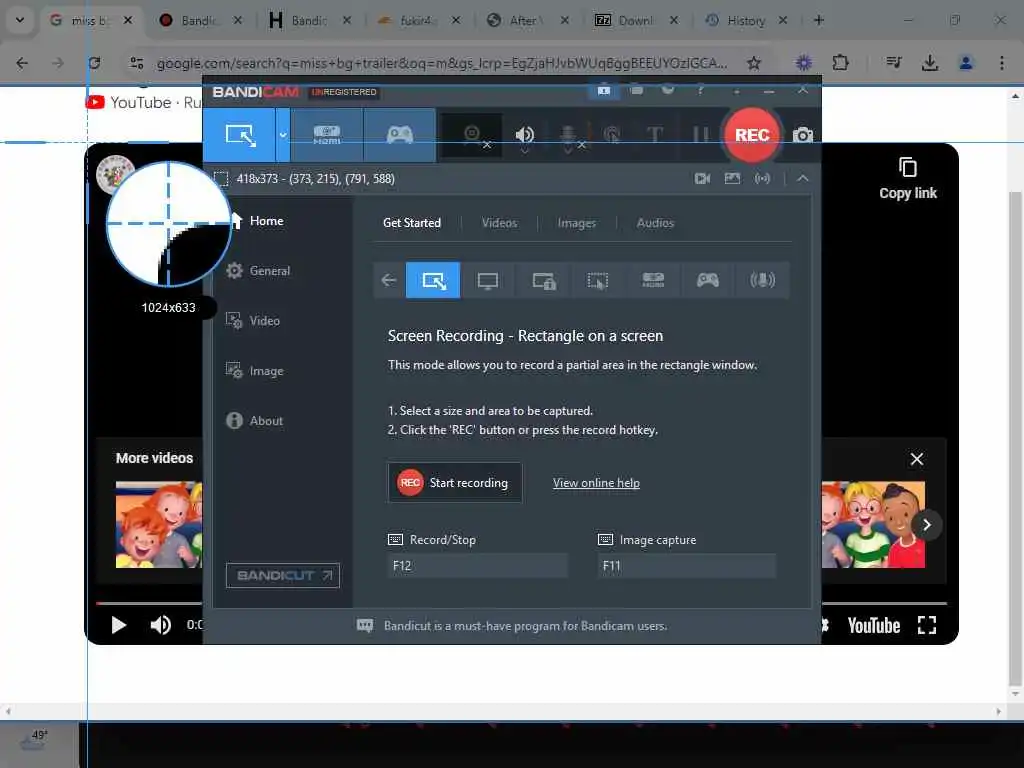The image size is (1024, 768).
Task: Take a screenshot with the camera icon
Action: tap(803, 135)
